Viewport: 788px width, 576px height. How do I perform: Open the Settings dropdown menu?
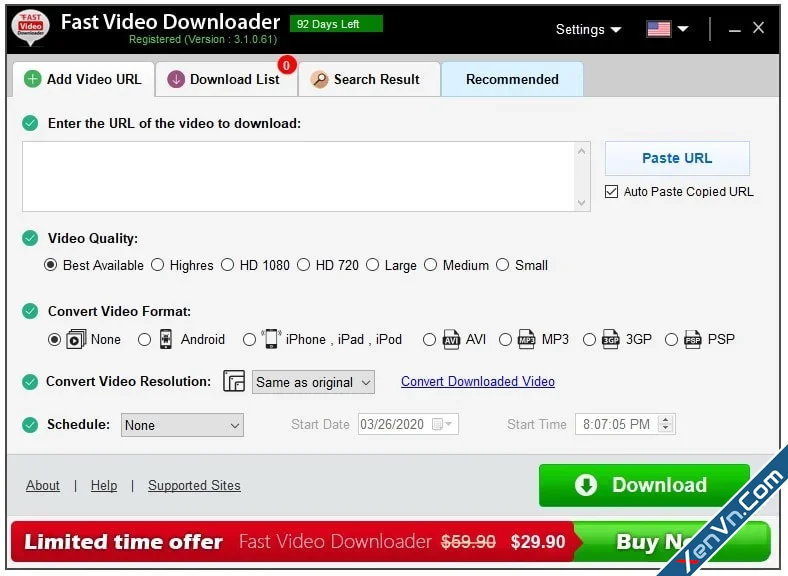pos(588,30)
